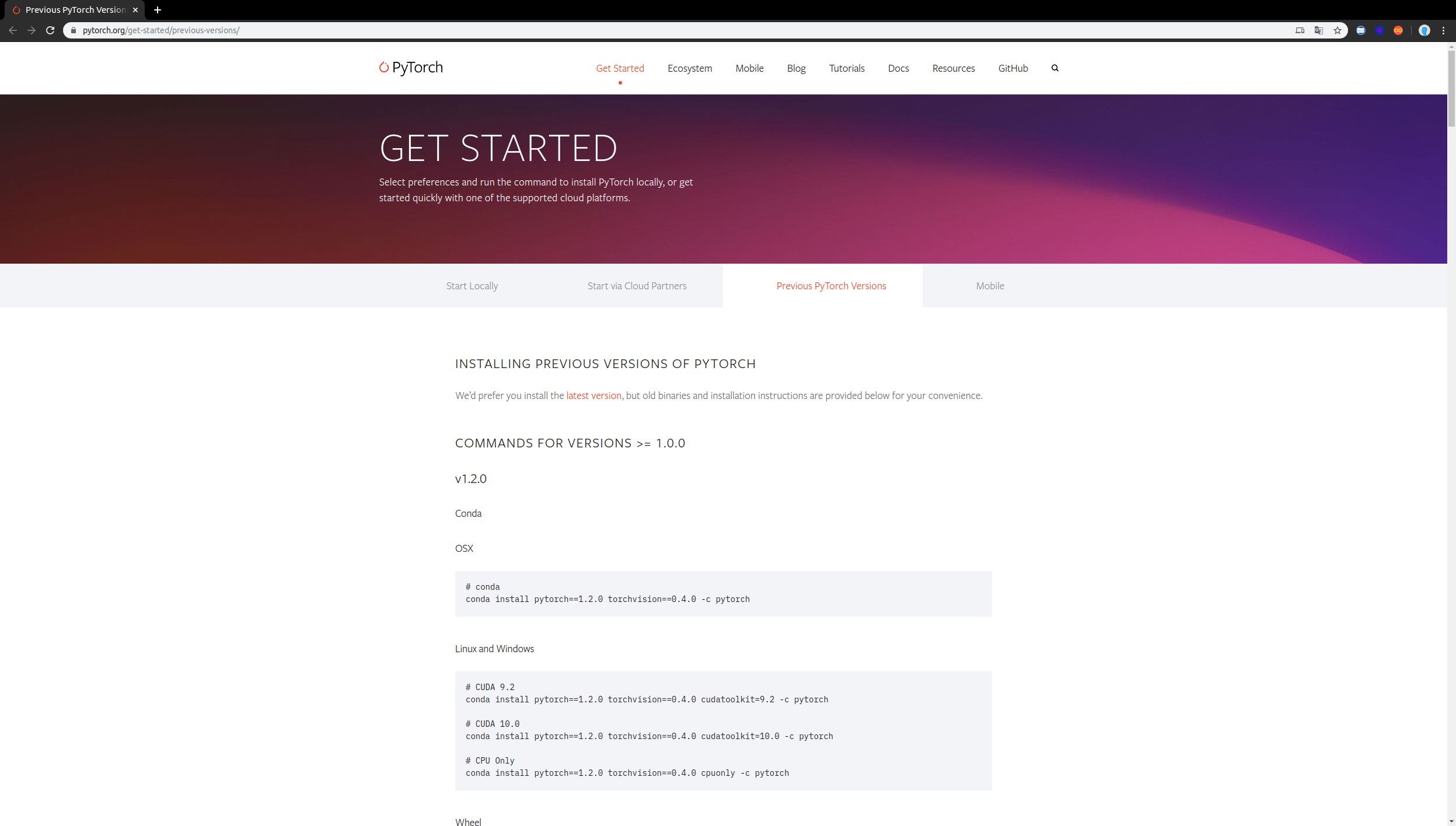Reload the page with refresh icon
The height and width of the screenshot is (826, 1456).
pyautogui.click(x=50, y=30)
